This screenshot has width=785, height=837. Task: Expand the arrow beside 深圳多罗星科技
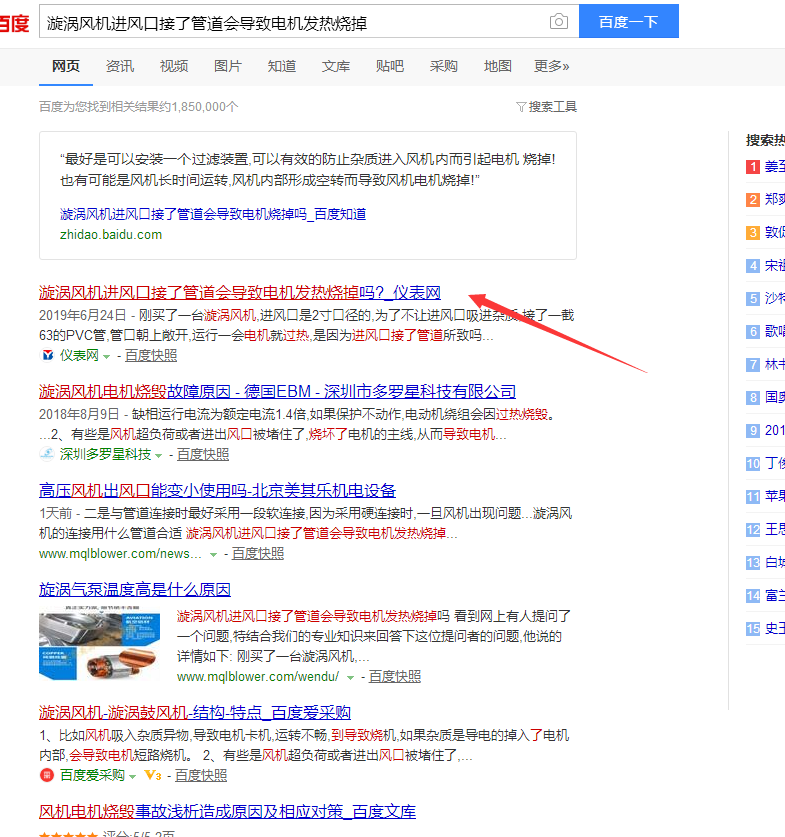tap(158, 455)
